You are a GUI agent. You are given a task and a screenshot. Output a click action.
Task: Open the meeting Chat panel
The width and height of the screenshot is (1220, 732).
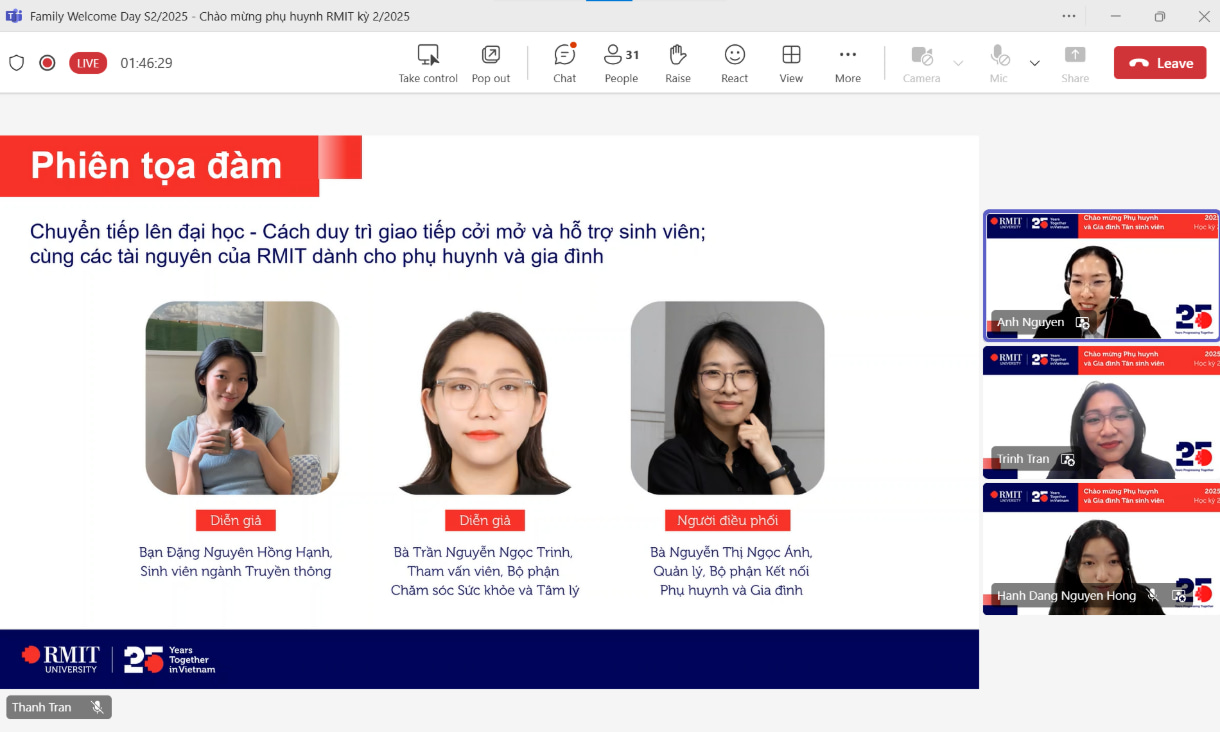click(564, 63)
